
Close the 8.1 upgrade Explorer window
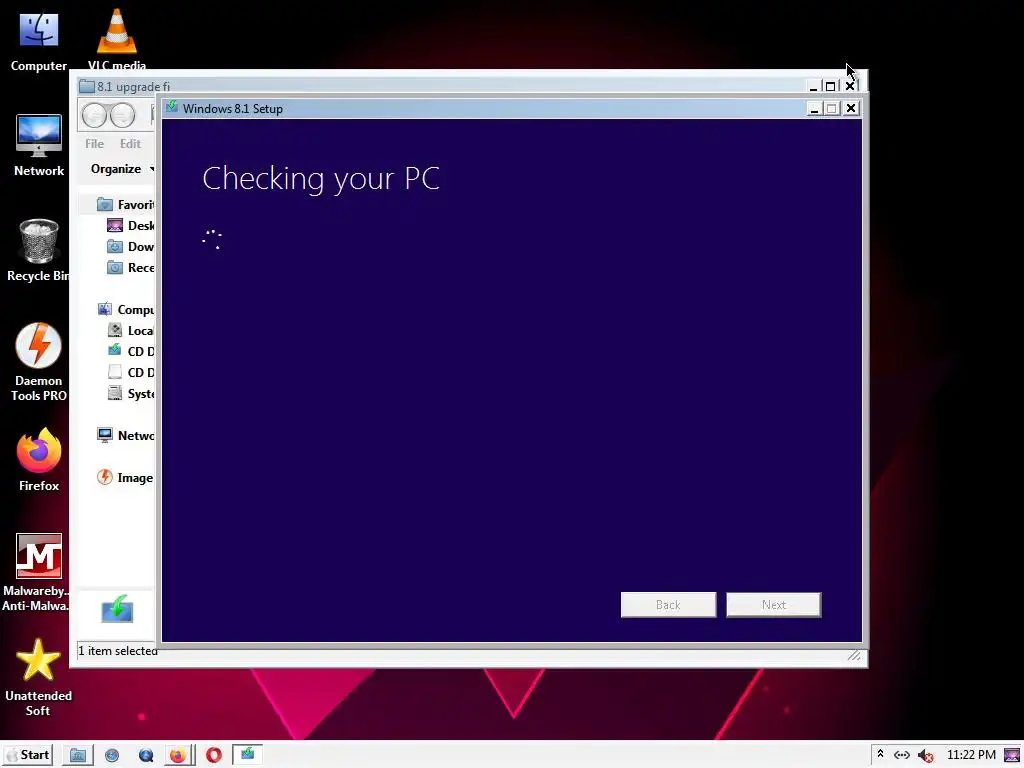click(850, 86)
